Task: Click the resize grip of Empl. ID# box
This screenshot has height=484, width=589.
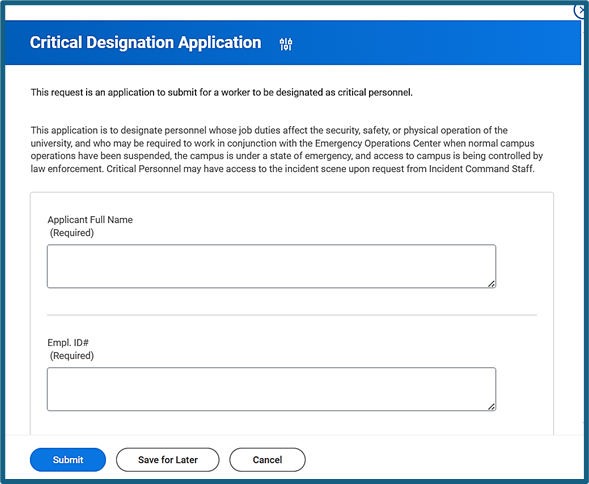Action: pos(491,406)
